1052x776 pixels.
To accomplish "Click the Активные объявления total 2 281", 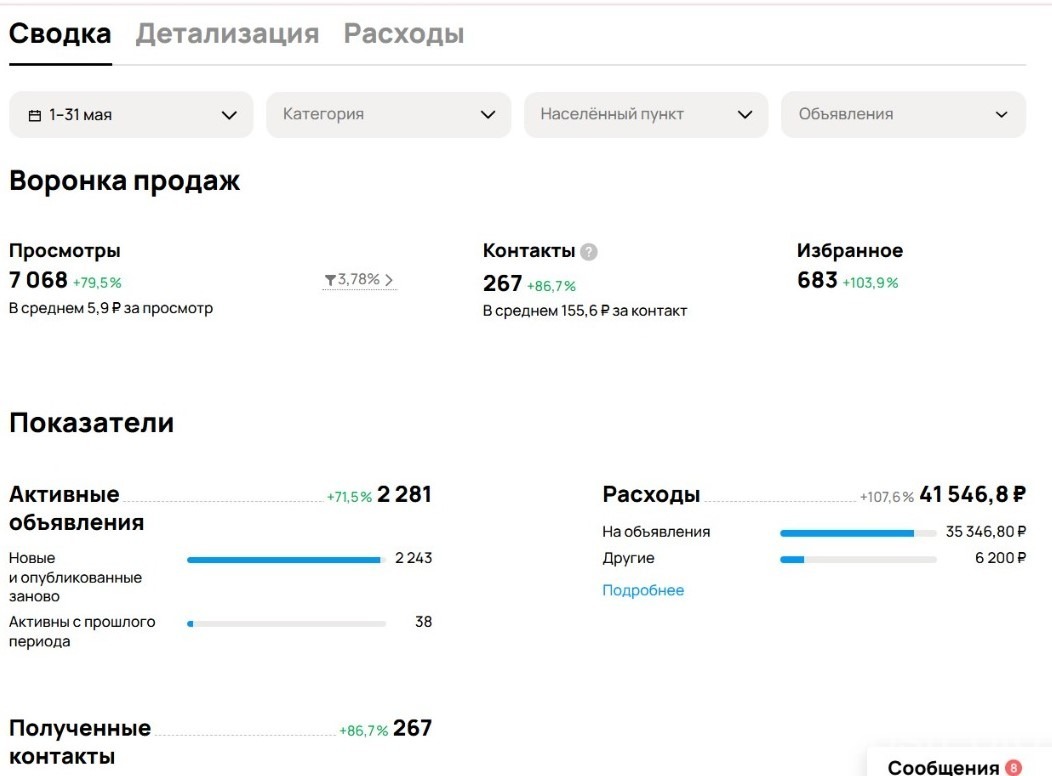I will pyautogui.click(x=404, y=494).
